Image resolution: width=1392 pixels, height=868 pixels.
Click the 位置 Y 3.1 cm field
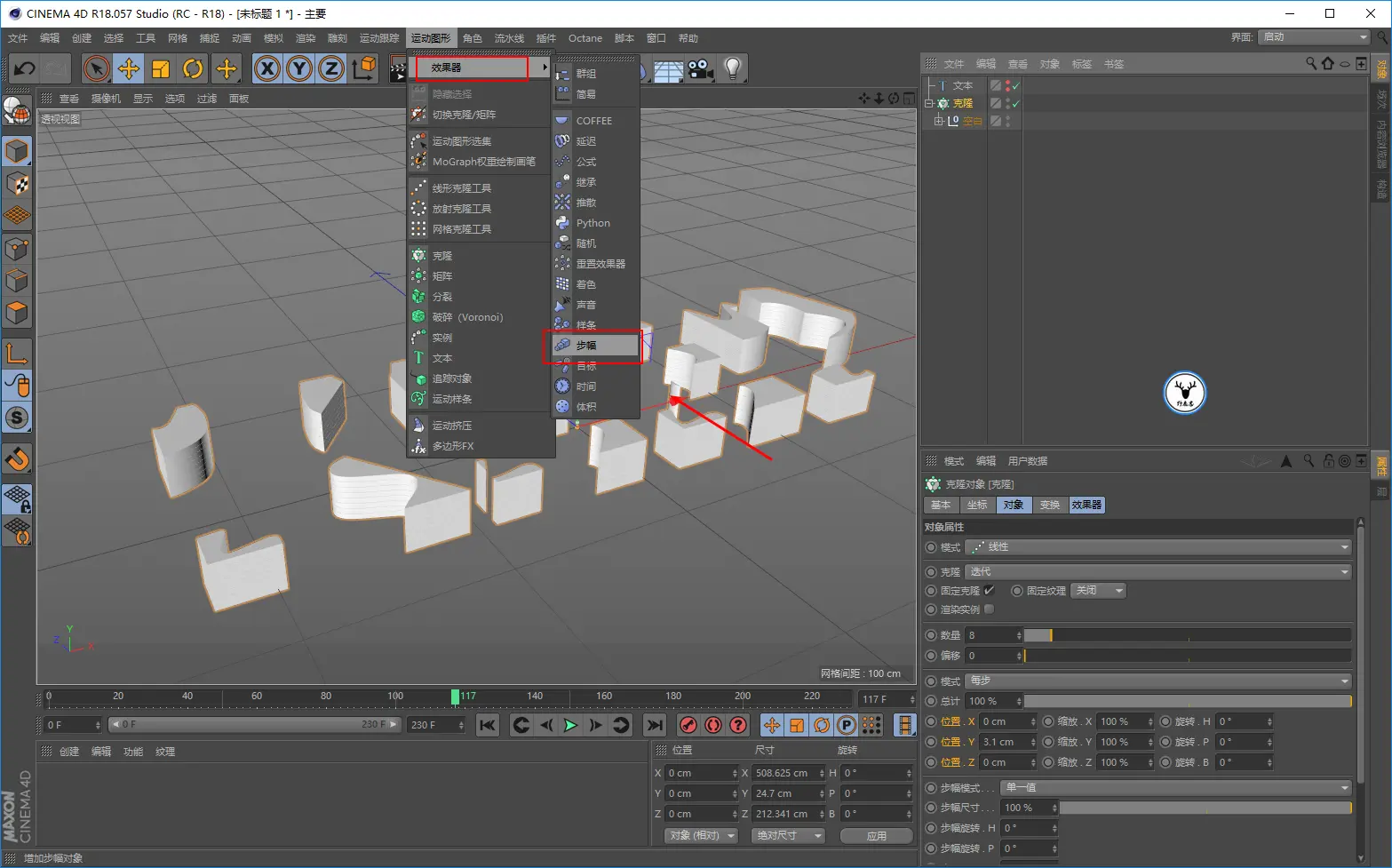tap(1008, 742)
